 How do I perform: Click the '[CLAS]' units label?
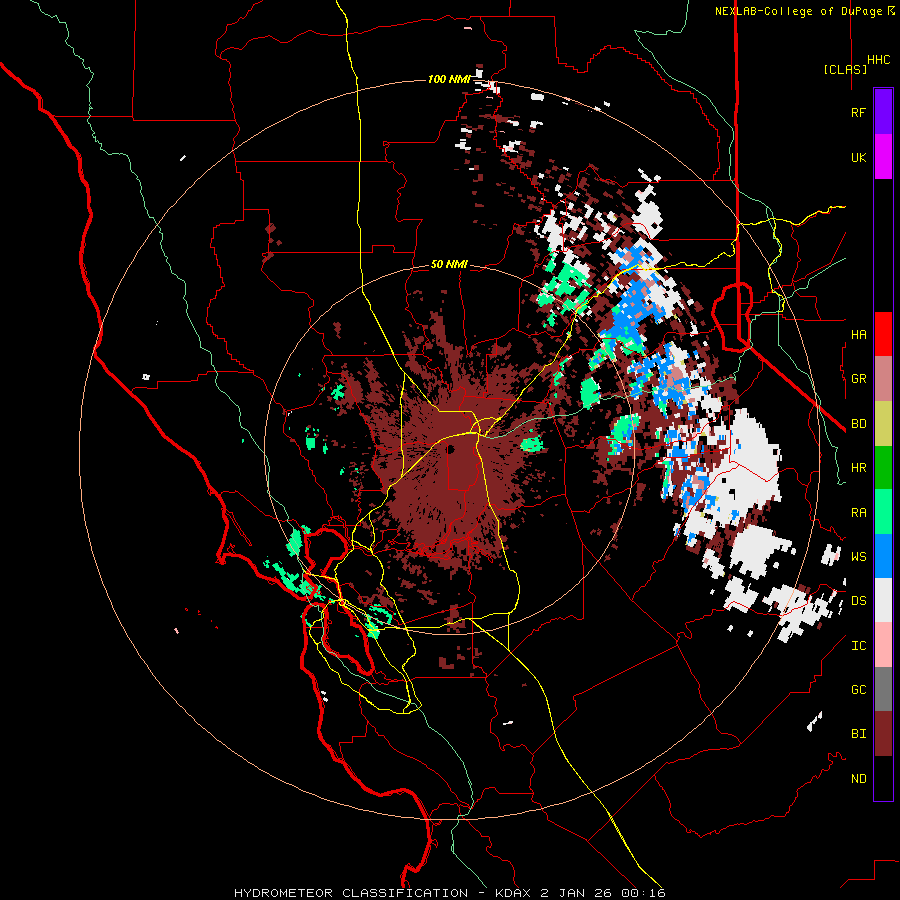tap(845, 69)
